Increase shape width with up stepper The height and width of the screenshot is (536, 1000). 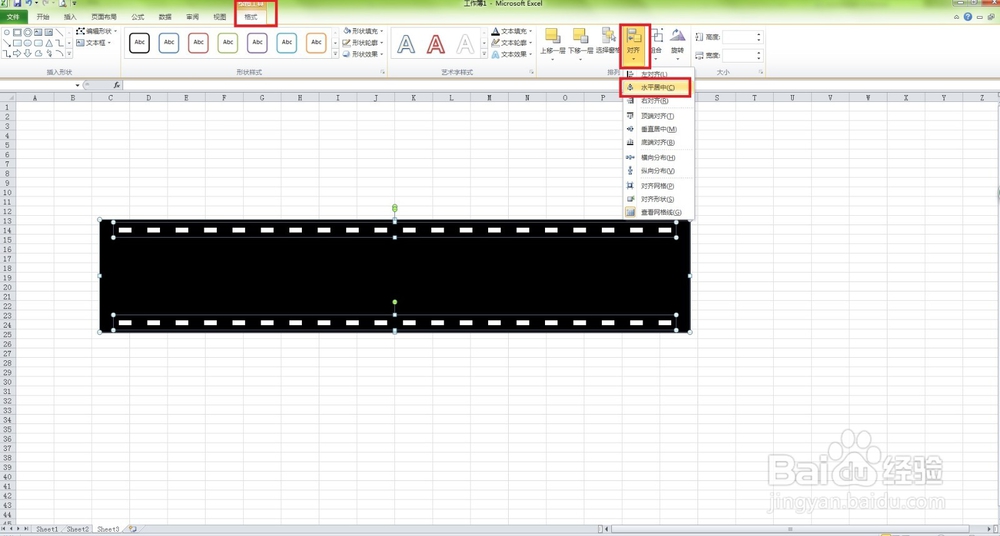[759, 53]
